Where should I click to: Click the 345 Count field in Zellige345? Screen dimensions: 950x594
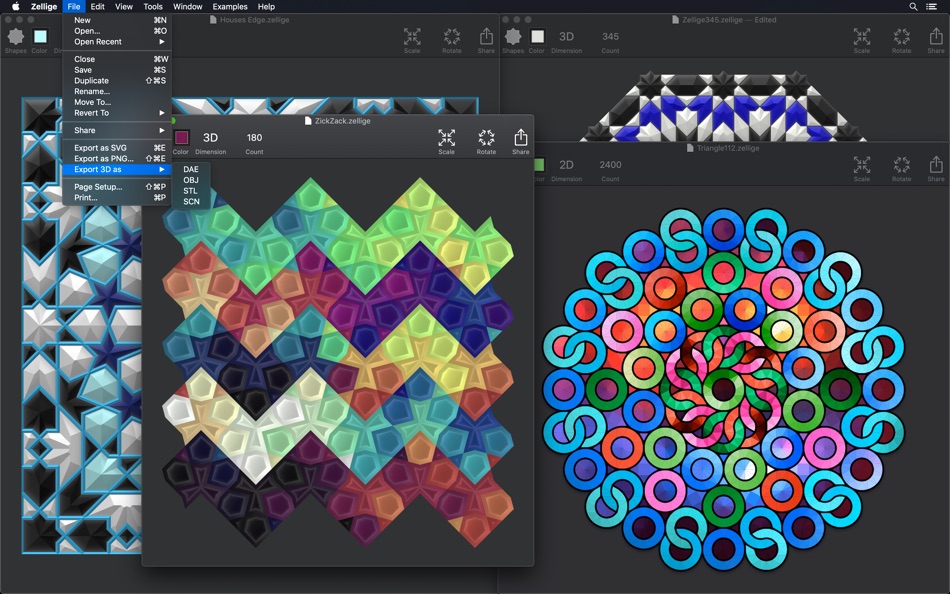point(610,37)
